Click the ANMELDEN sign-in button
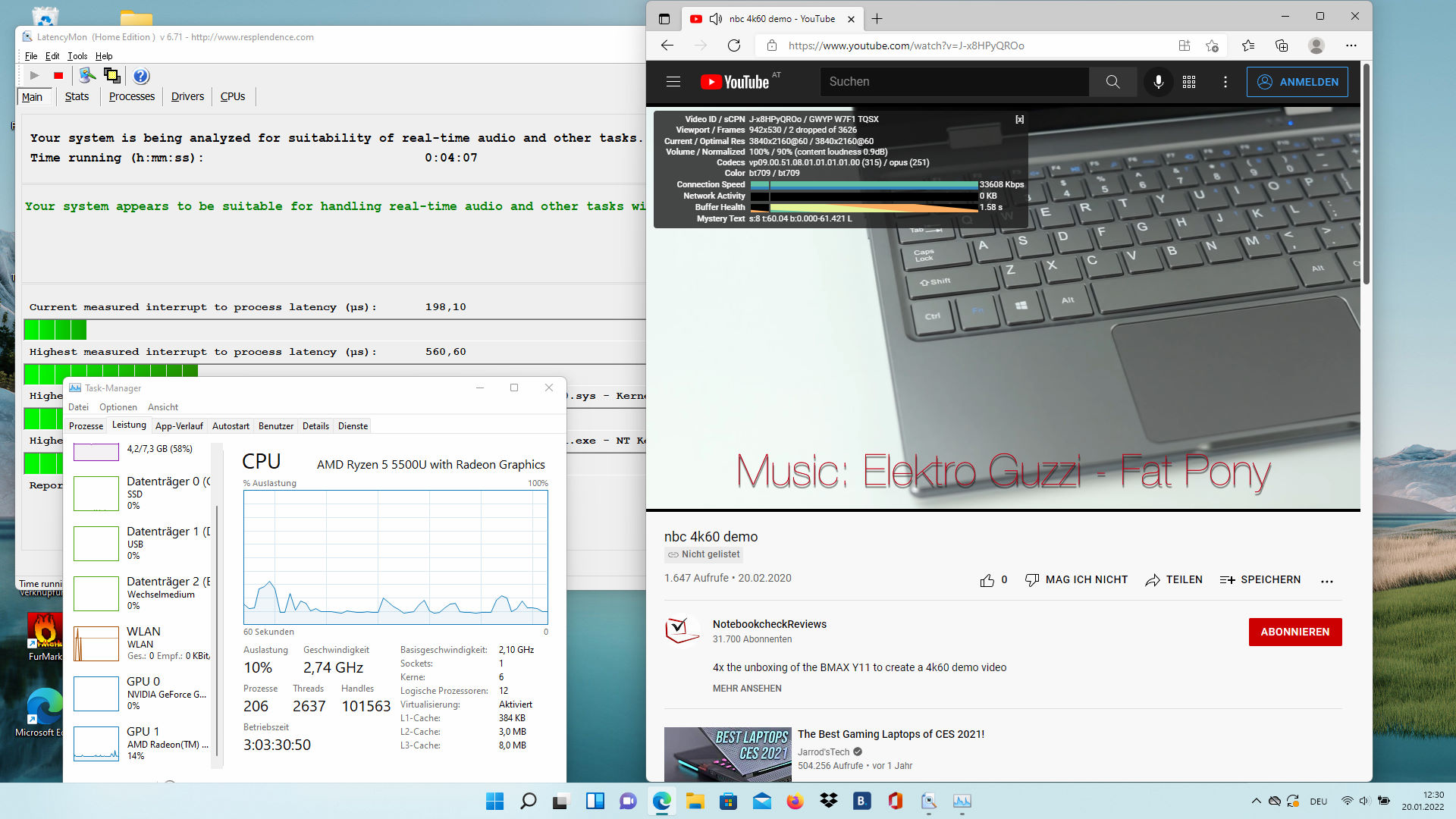Screen dimensions: 1456x819 [x=1297, y=82]
